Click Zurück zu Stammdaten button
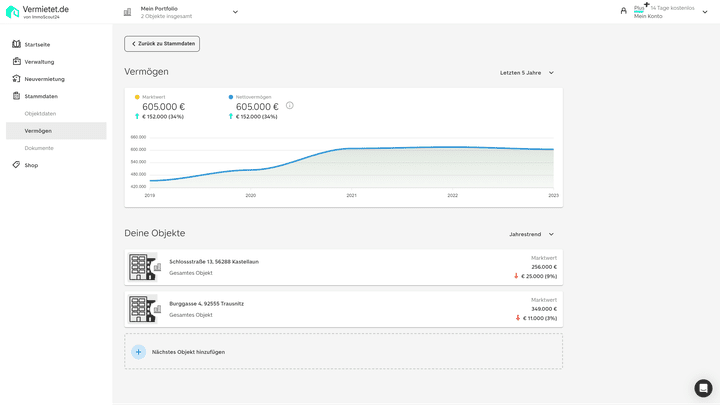The width and height of the screenshot is (720, 405). 162,44
